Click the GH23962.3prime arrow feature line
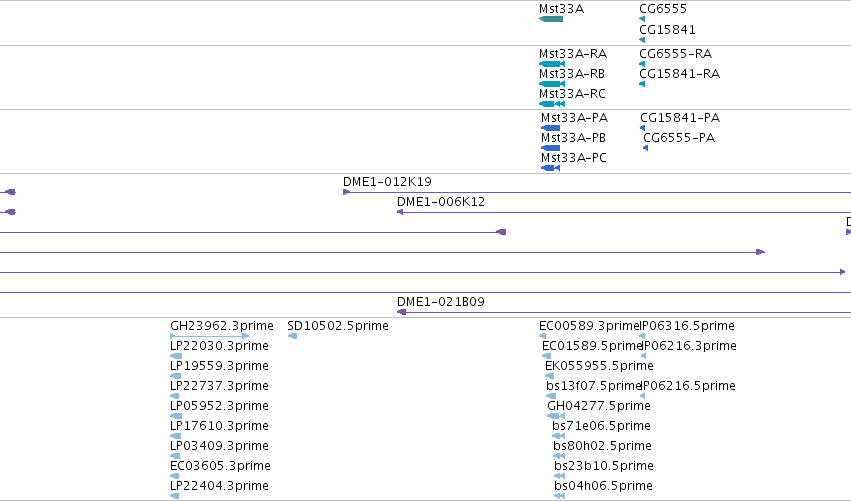Image resolution: width=851 pixels, height=501 pixels. pos(209,336)
